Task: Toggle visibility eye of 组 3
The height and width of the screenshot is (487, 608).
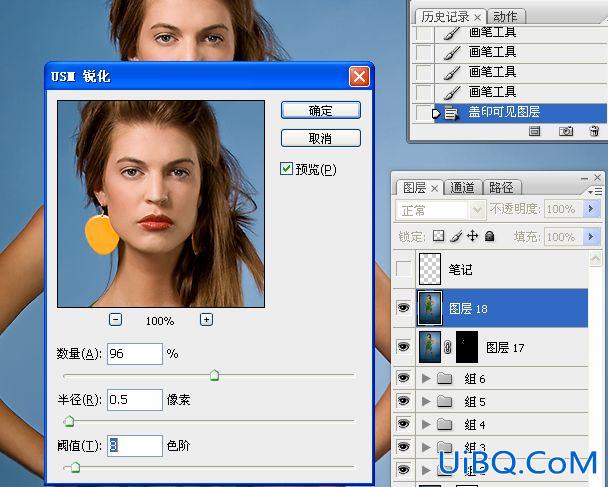Action: pos(403,447)
